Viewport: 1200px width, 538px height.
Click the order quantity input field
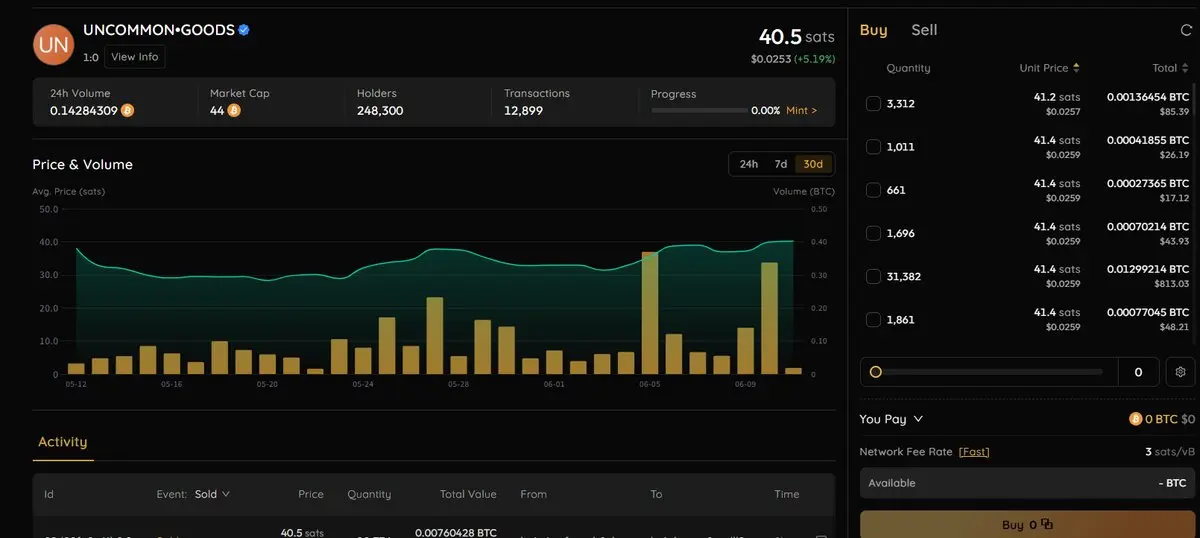coord(1138,372)
